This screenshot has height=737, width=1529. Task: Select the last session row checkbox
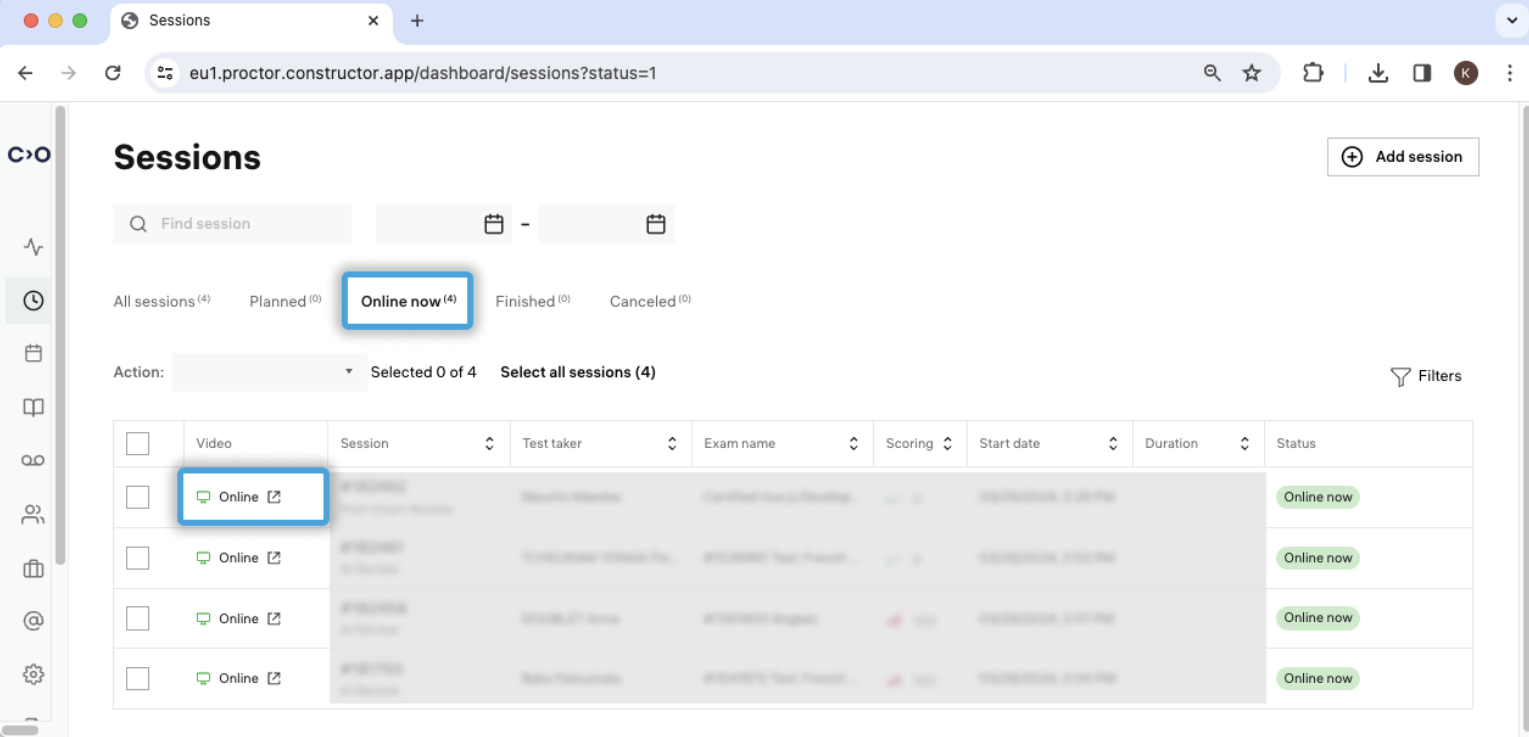[x=138, y=678]
